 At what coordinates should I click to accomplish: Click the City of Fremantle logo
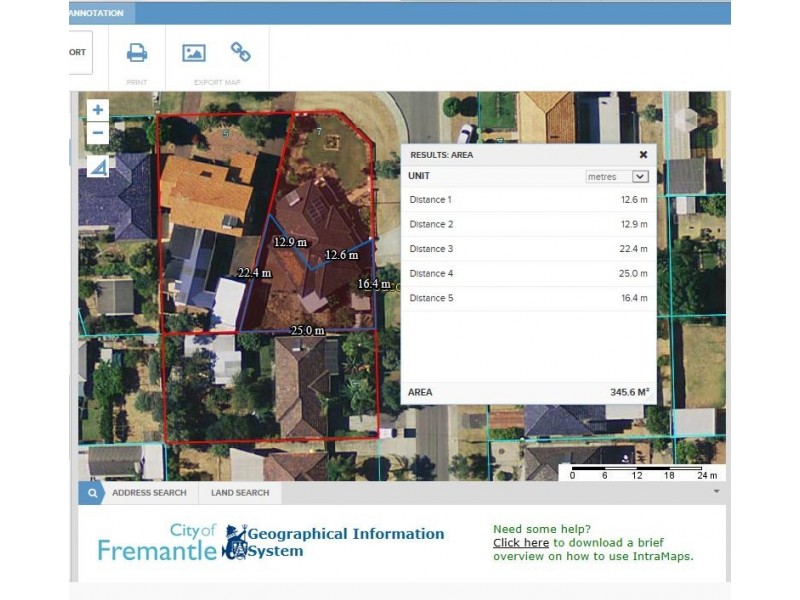[x=158, y=541]
